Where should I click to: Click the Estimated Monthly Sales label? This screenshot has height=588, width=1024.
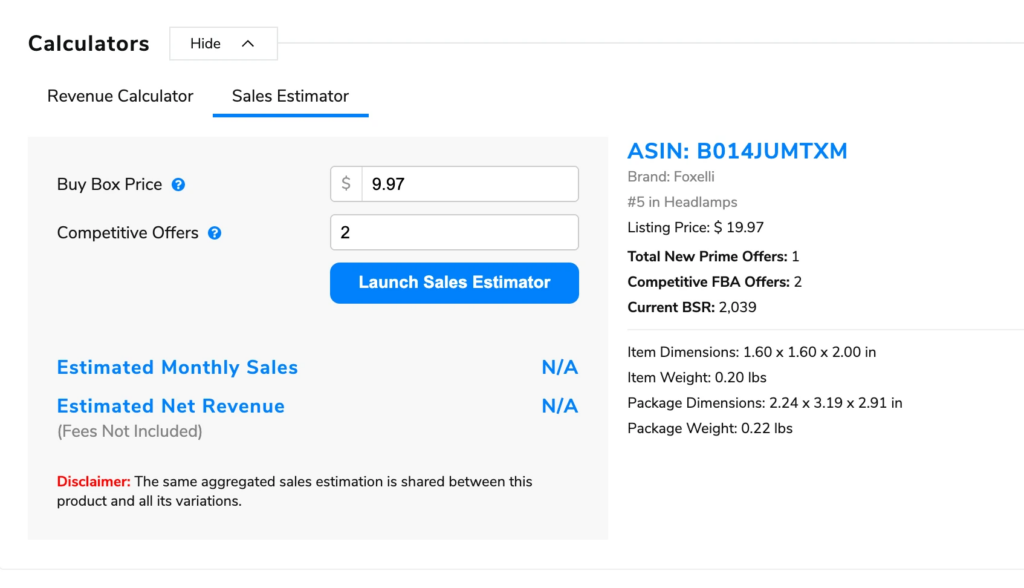click(x=177, y=367)
